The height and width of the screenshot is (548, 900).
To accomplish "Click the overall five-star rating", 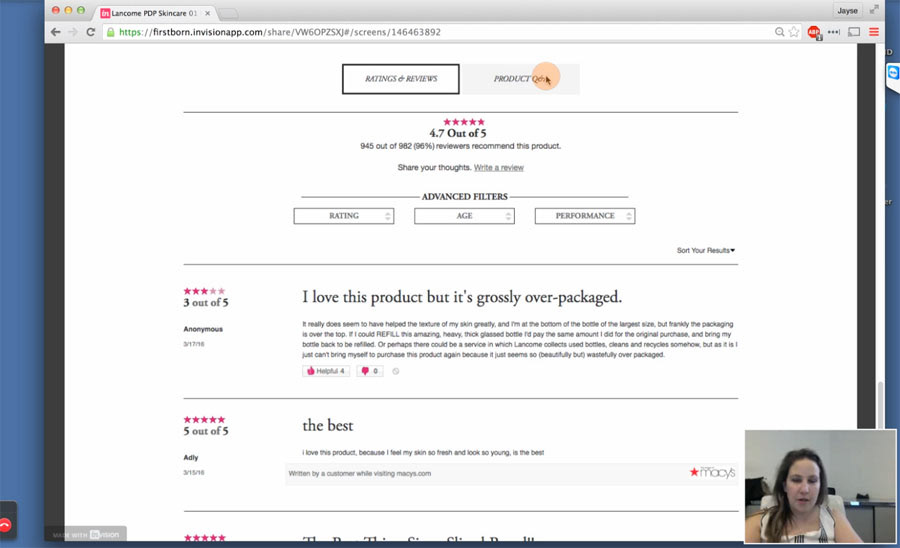I will [x=464, y=122].
